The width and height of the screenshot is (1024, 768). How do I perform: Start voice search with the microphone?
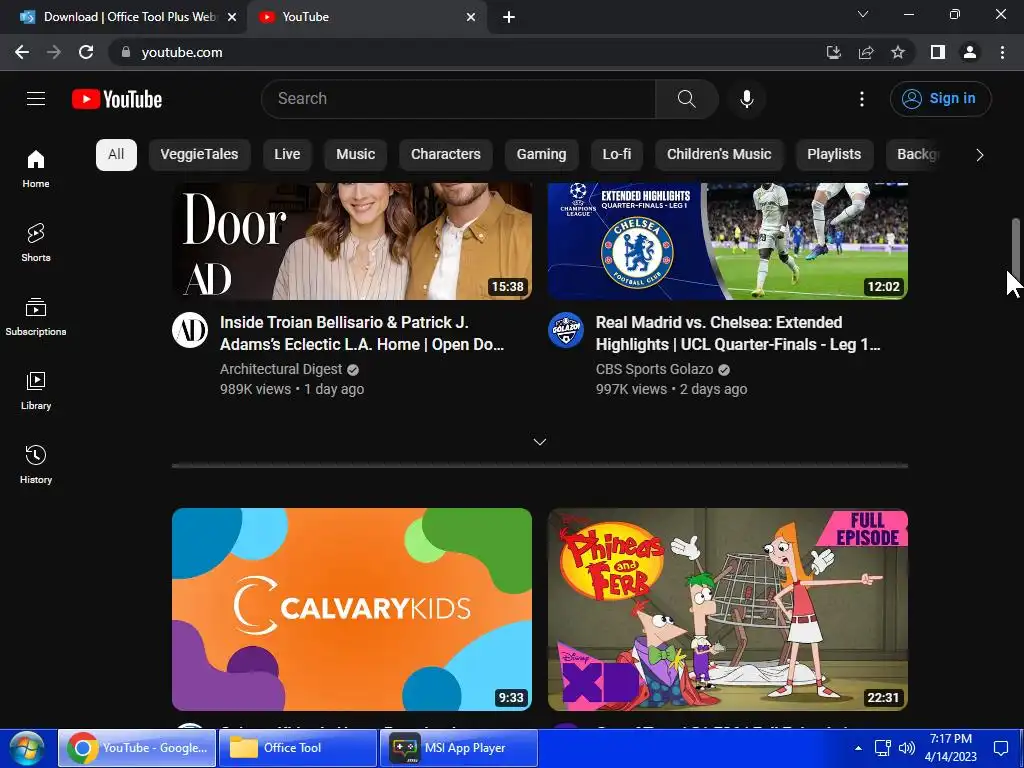pyautogui.click(x=746, y=99)
